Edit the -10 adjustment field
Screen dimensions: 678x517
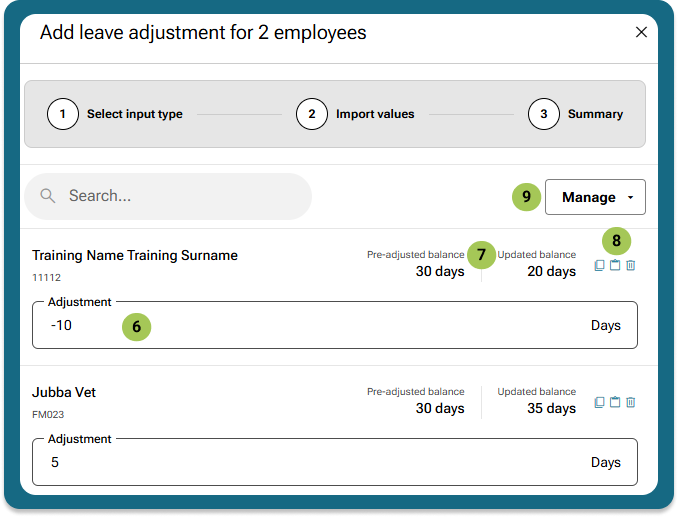click(x=300, y=326)
